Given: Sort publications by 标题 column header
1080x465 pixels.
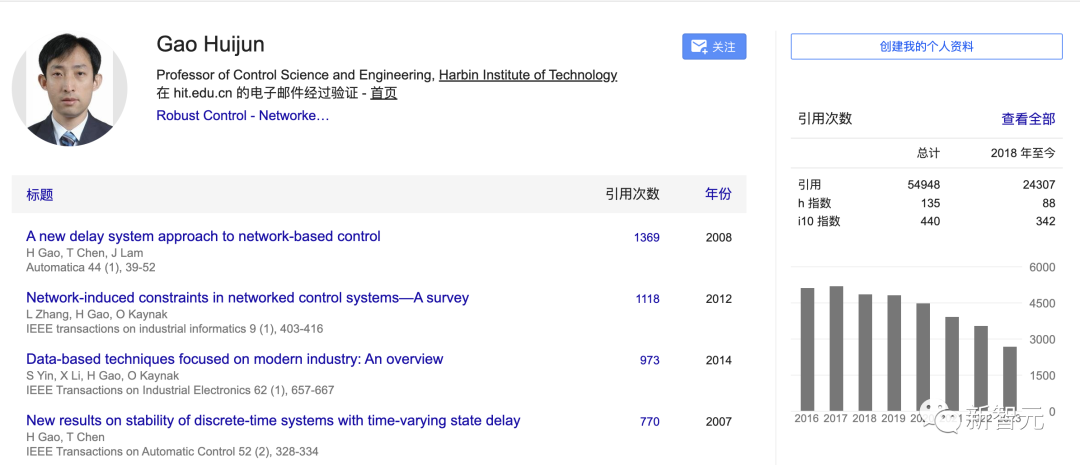Looking at the screenshot, I should point(40,194).
